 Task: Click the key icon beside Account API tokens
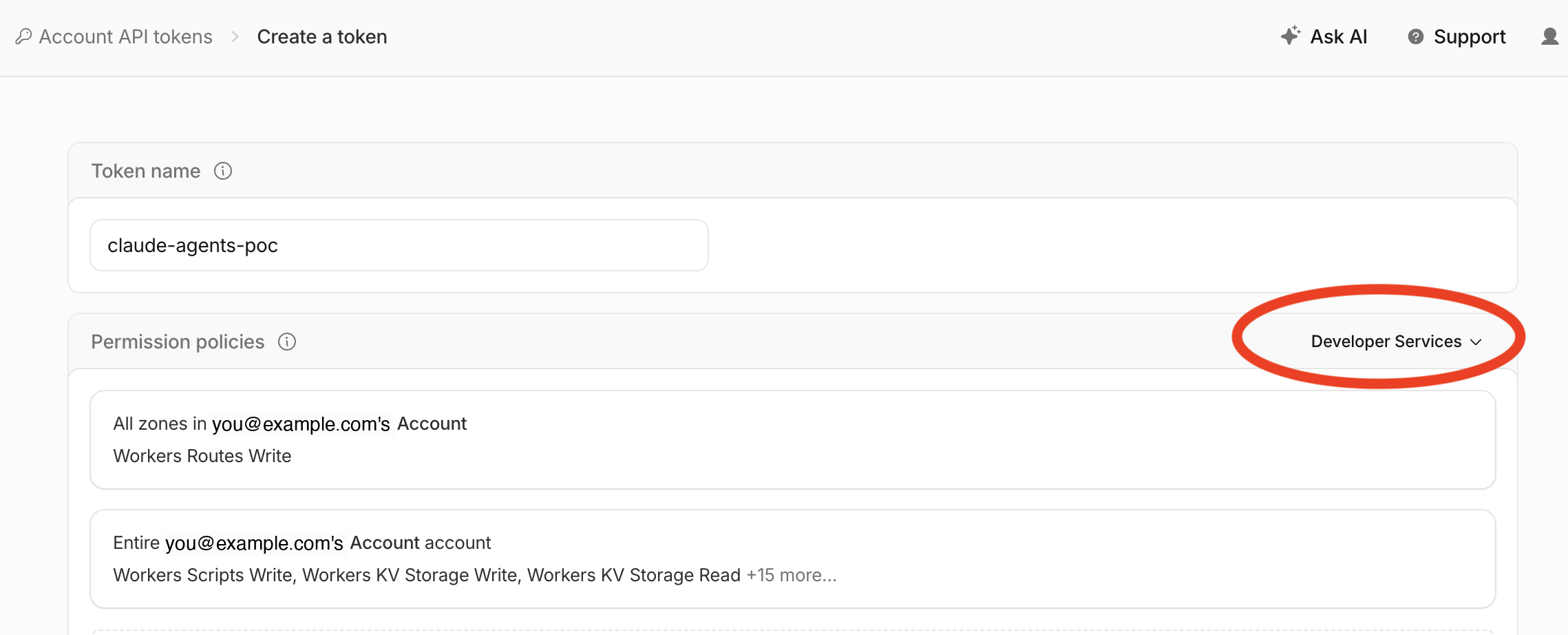tap(23, 37)
